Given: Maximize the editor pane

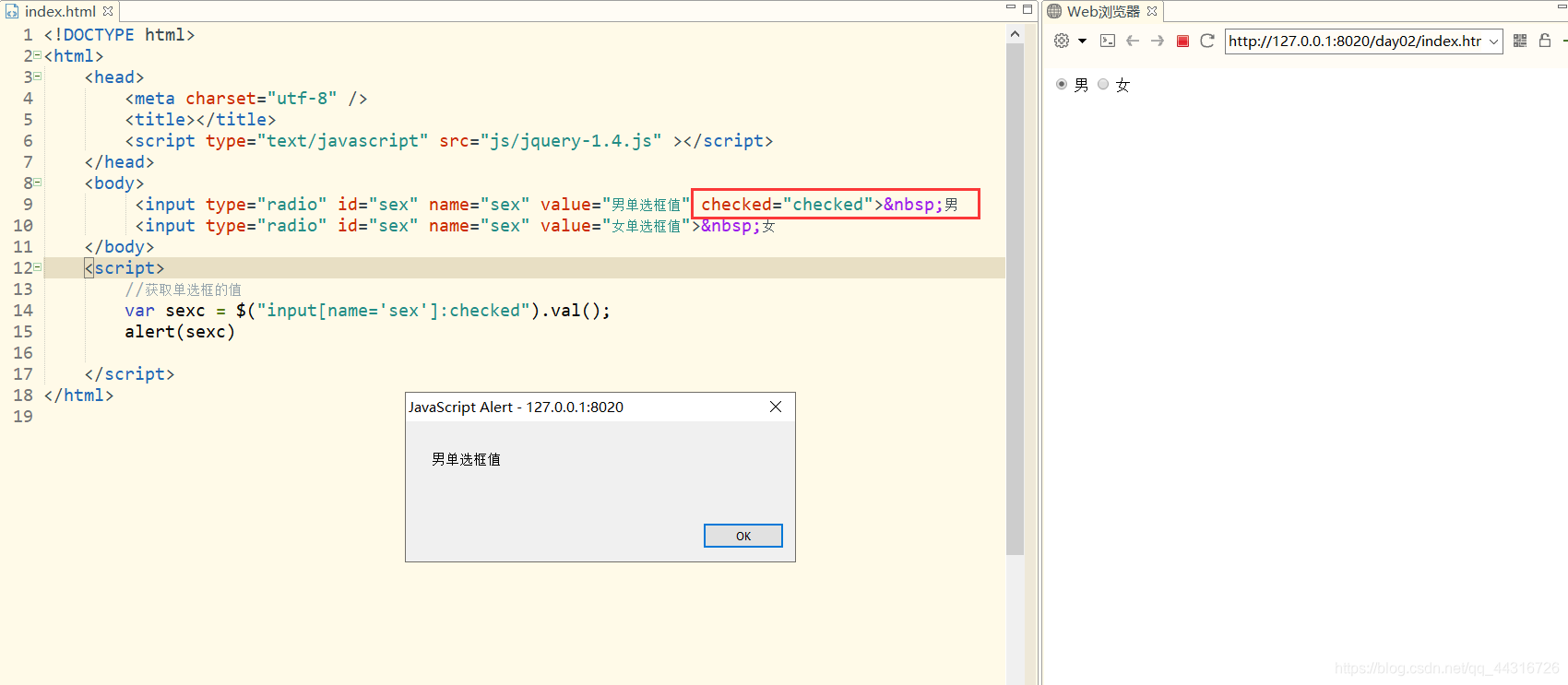Looking at the screenshot, I should (1028, 9).
